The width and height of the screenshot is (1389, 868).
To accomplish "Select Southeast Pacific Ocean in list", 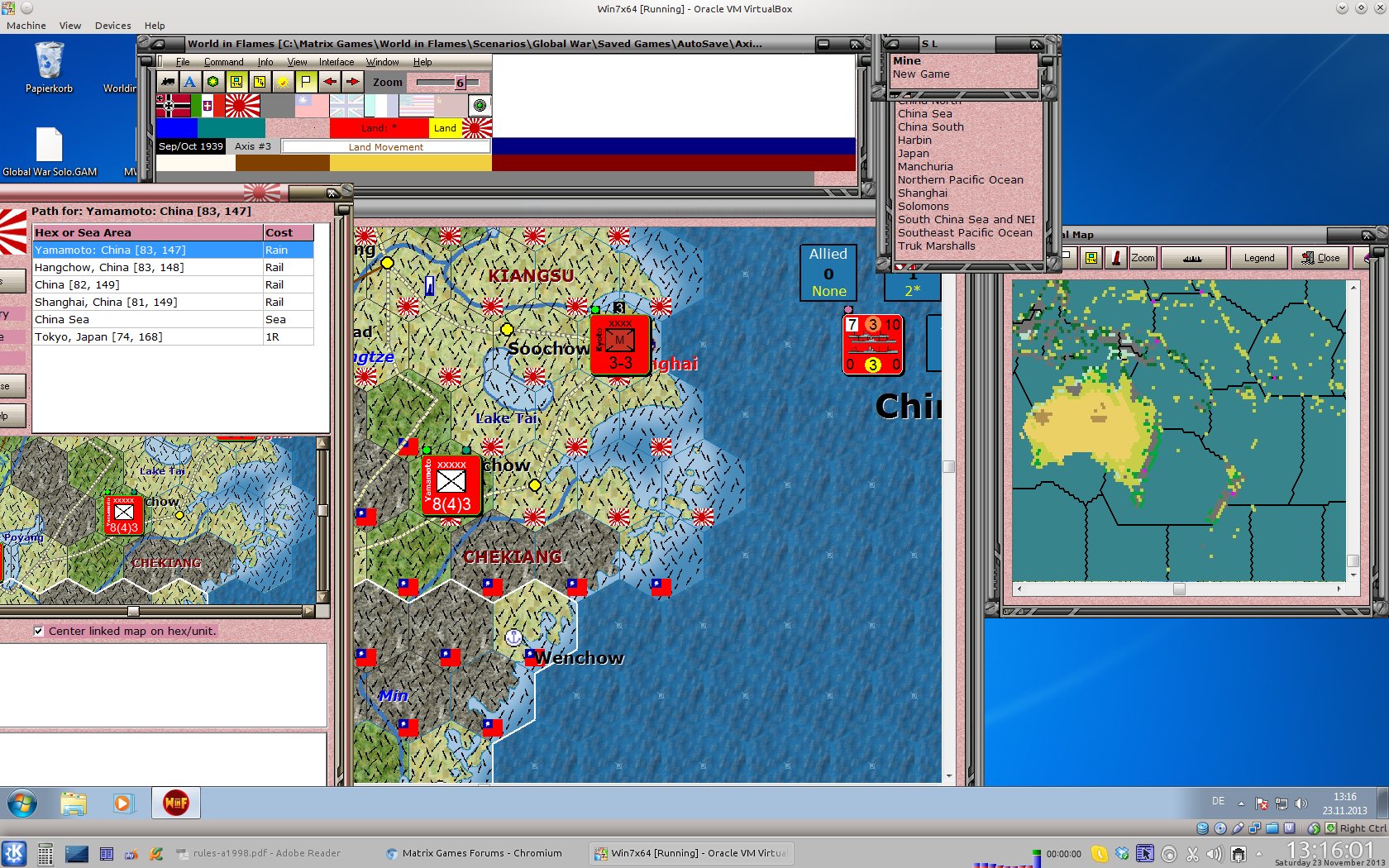I will 965,233.
